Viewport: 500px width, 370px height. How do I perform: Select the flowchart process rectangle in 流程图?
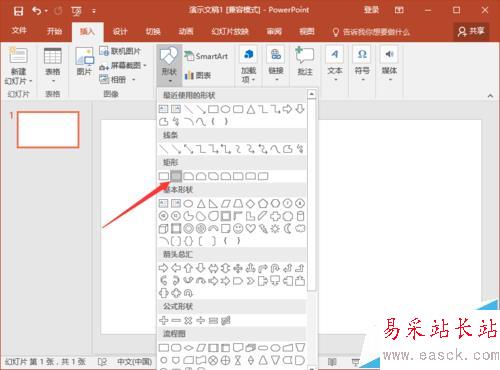point(163,348)
